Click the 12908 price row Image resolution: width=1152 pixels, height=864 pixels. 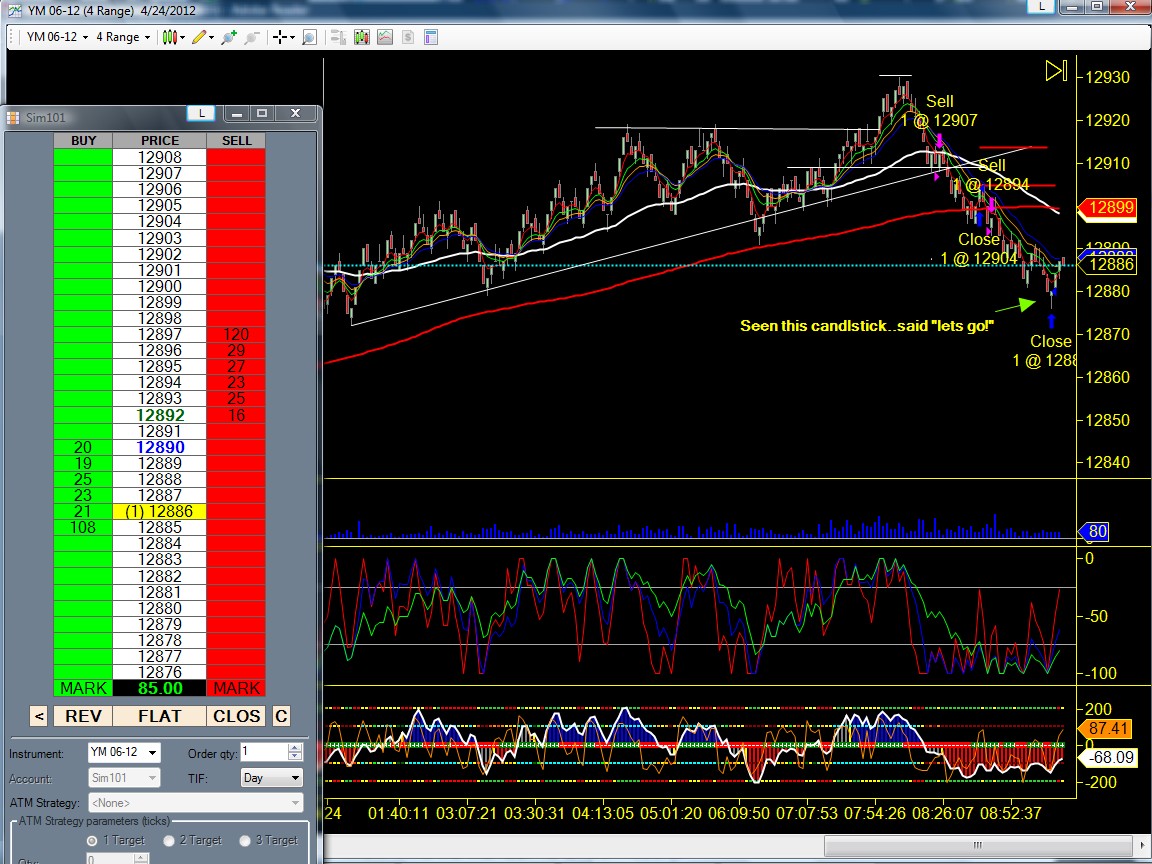[159, 157]
